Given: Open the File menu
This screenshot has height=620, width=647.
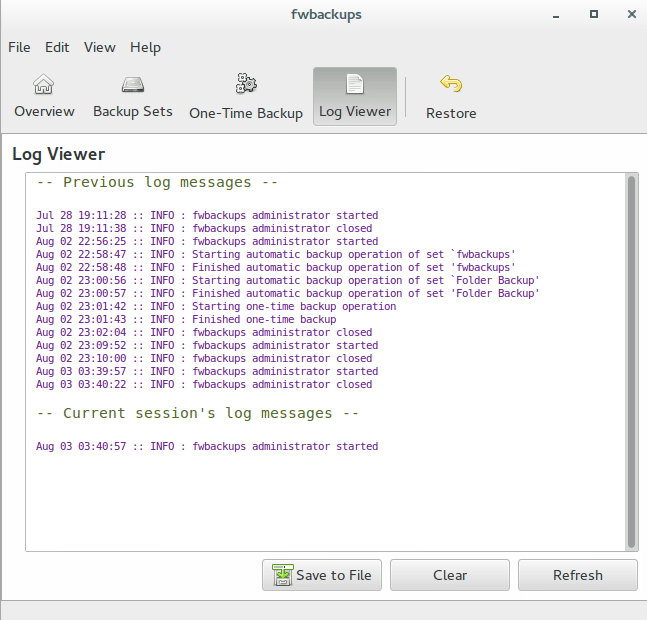Looking at the screenshot, I should [19, 47].
